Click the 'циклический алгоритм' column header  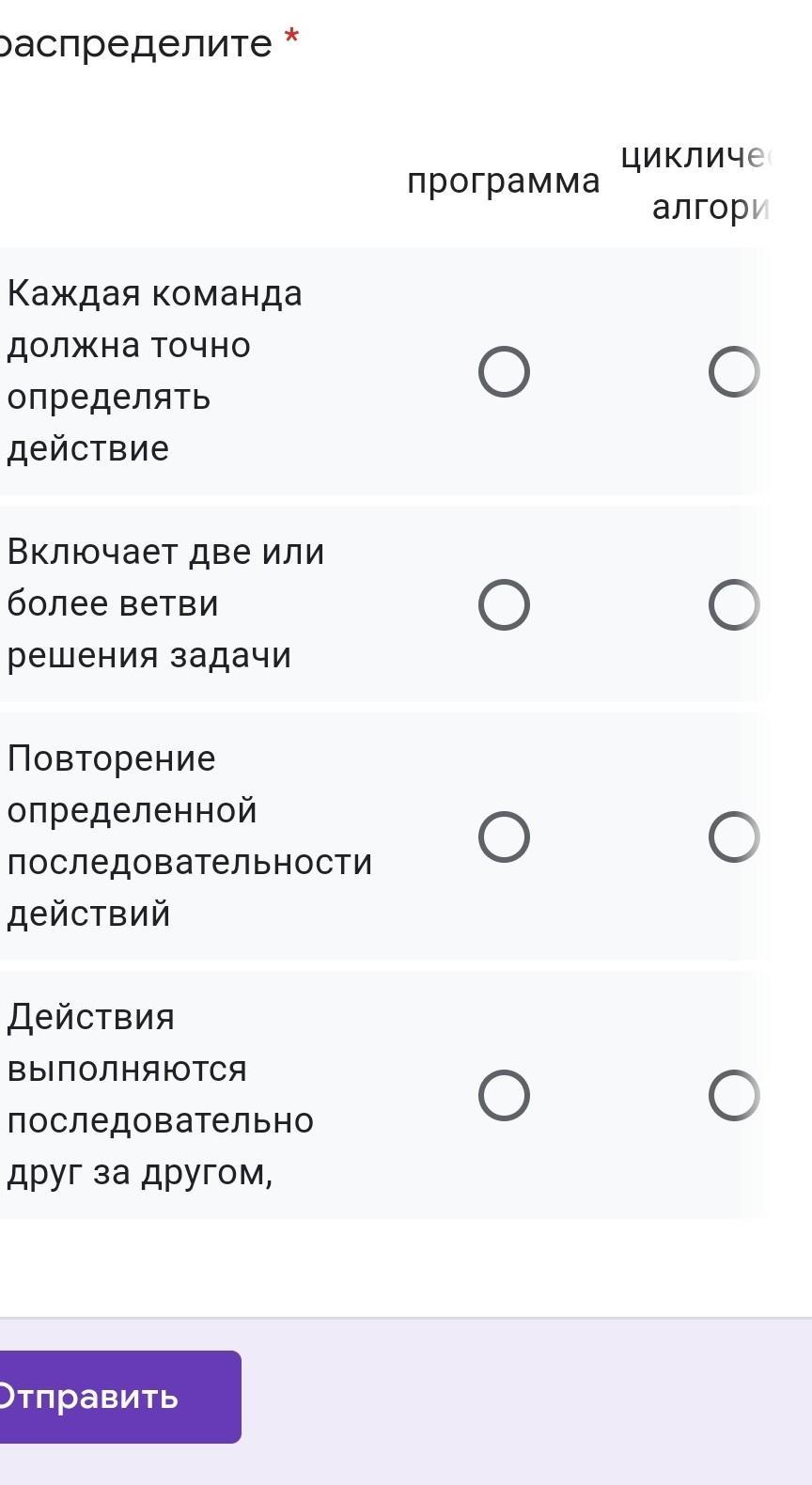coord(695,180)
